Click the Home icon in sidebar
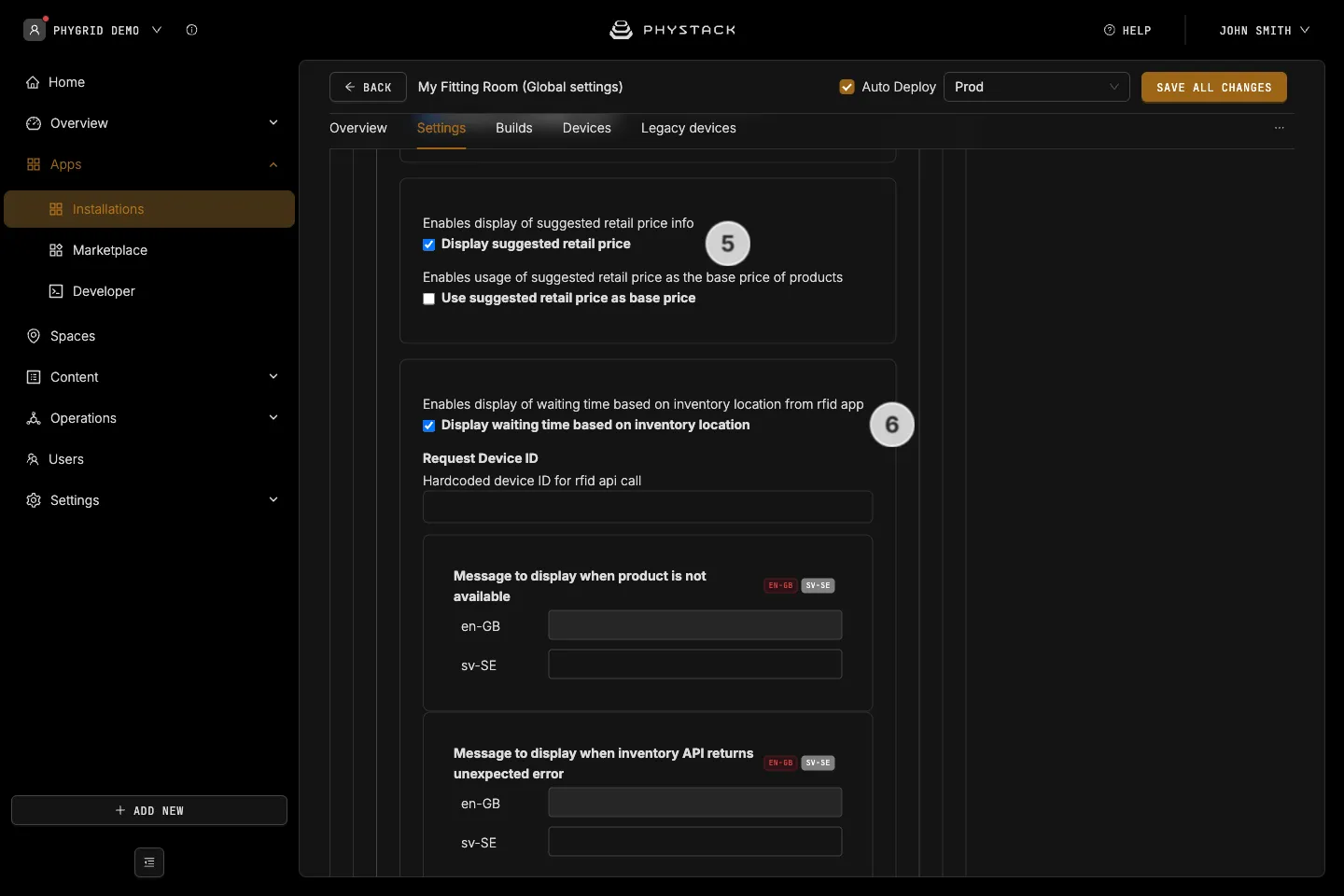The height and width of the screenshot is (896, 1344). pyautogui.click(x=33, y=82)
